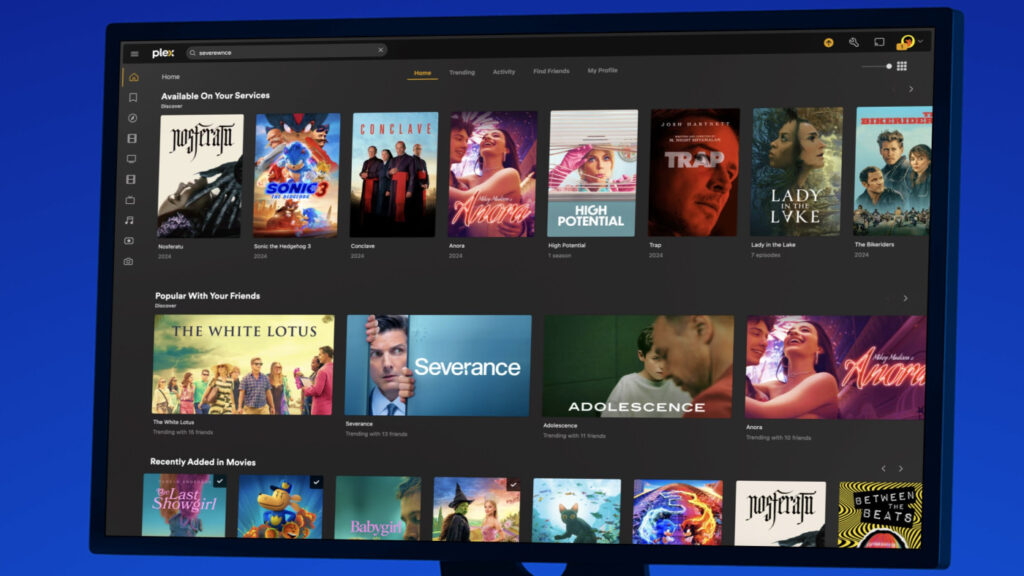Show next items in Popular With Your Friends
The image size is (1024, 576).
coord(905,298)
